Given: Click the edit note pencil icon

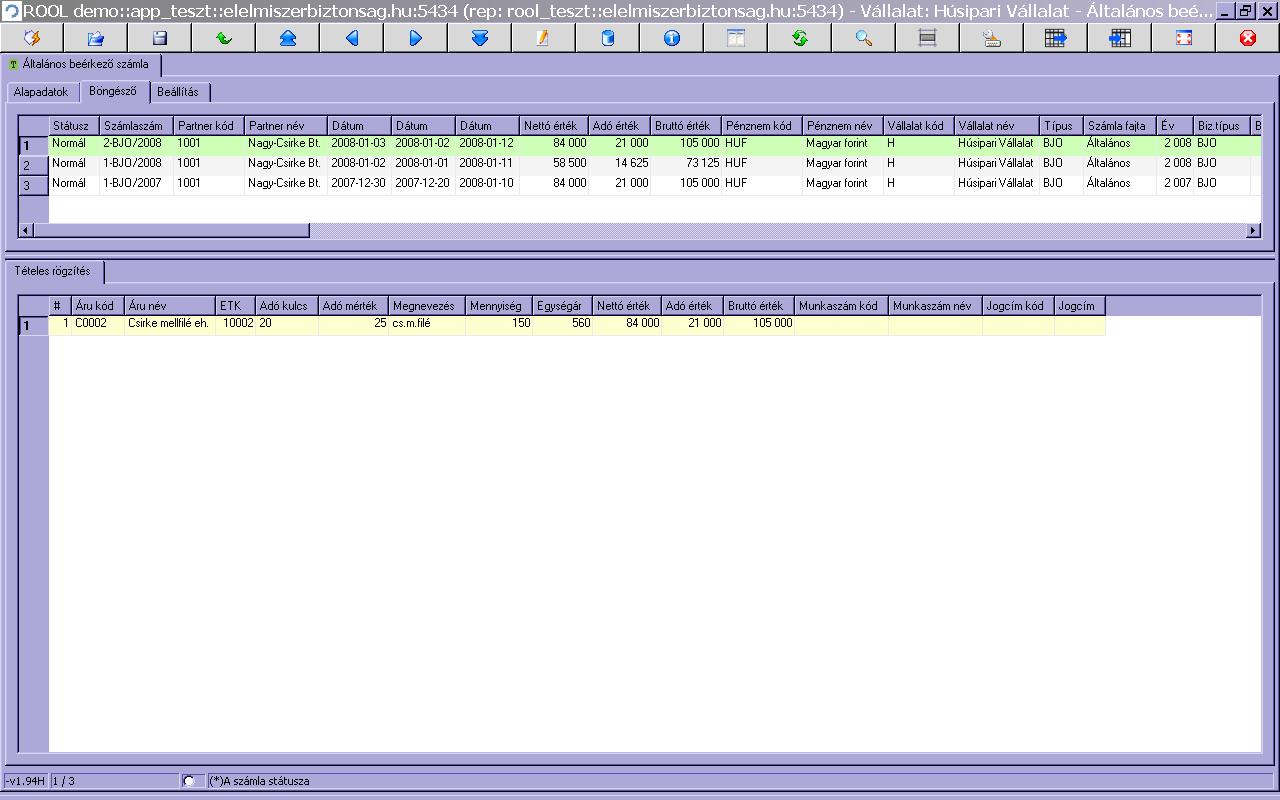Looking at the screenshot, I should 544,38.
